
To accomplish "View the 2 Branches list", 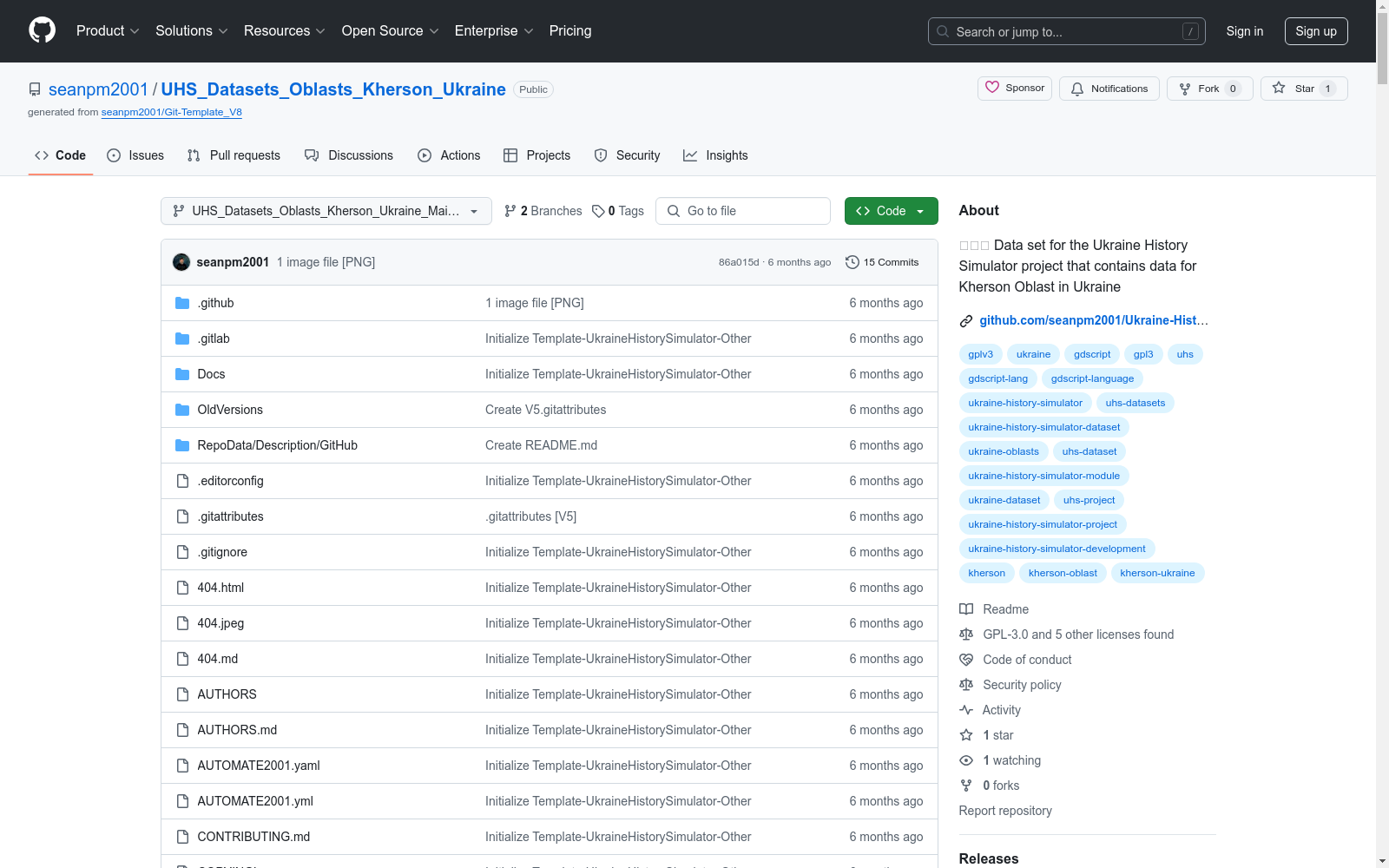I will (543, 211).
